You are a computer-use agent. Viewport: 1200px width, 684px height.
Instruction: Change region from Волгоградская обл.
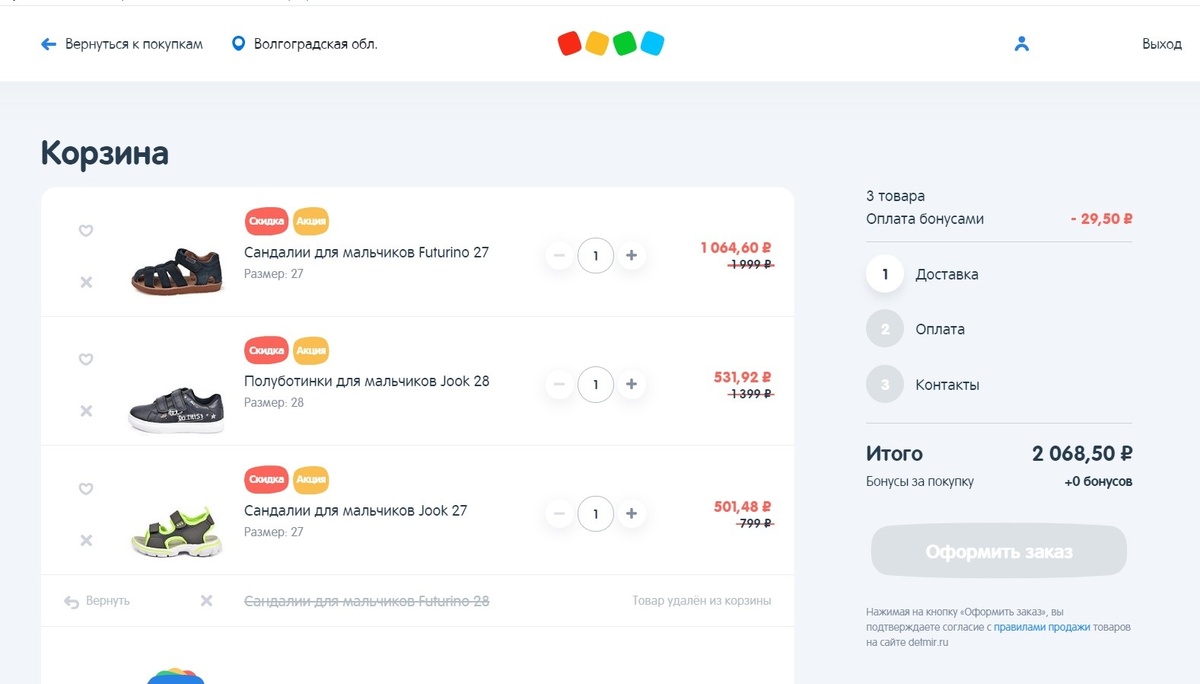click(305, 44)
